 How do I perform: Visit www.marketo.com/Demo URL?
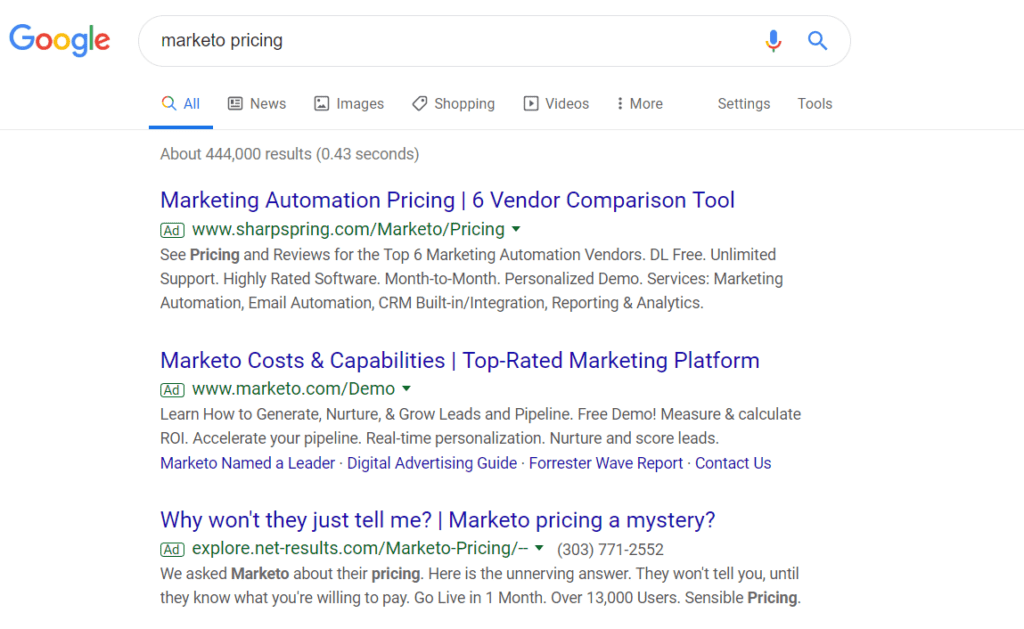[x=293, y=389]
